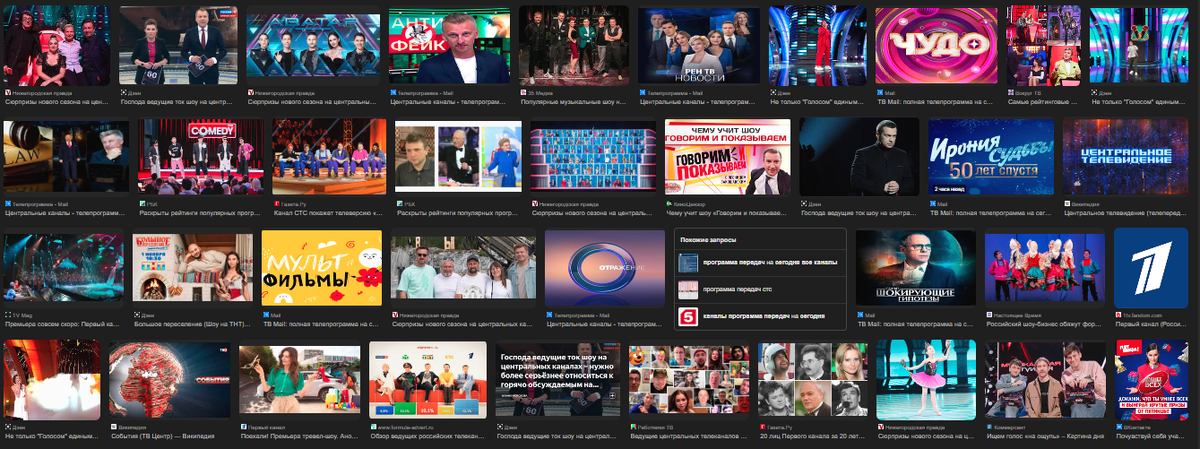Open the Ирония судьбы 50 лет спустя thumbnail

[x=991, y=156]
